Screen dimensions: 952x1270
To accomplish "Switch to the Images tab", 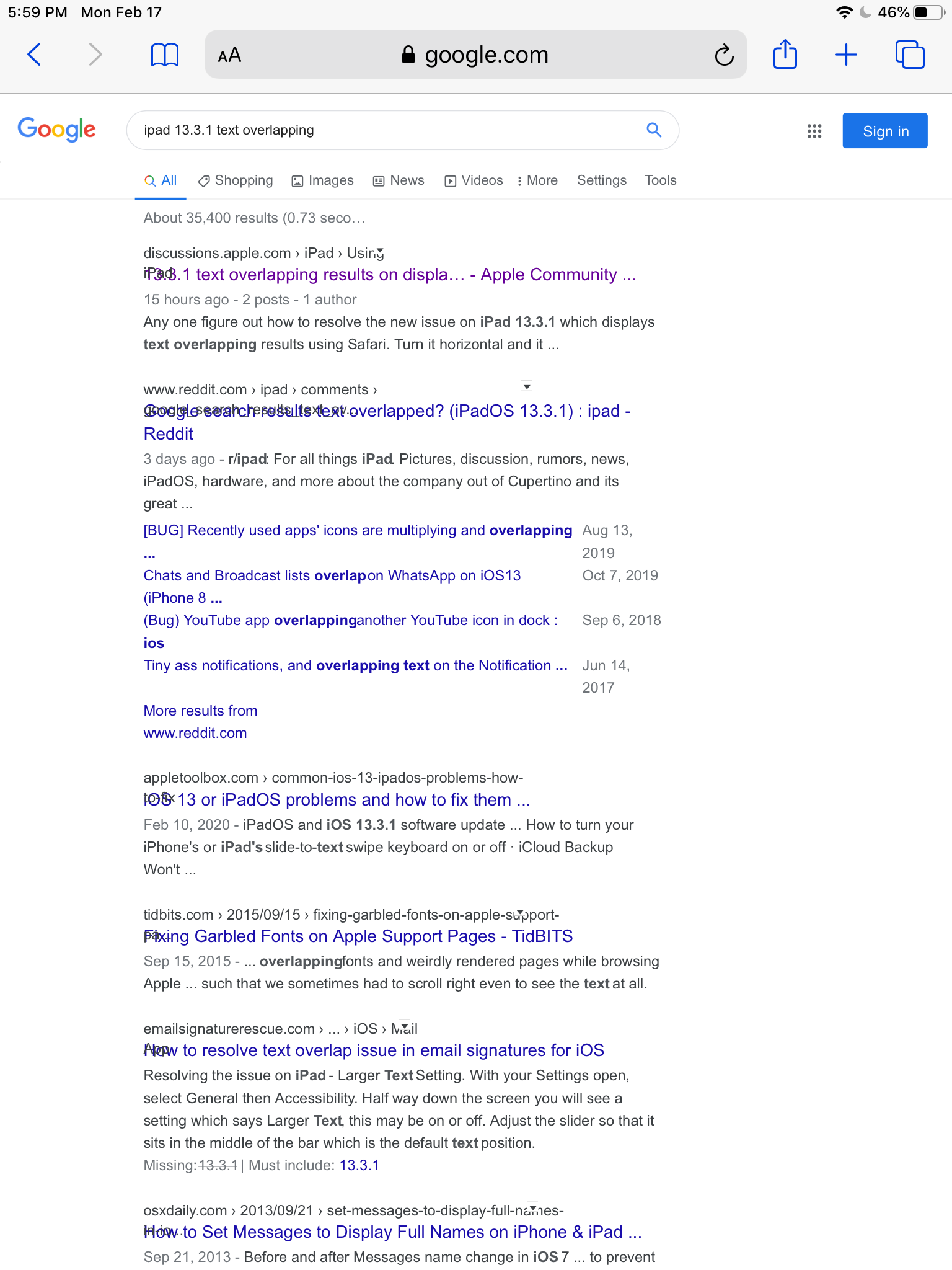I will (x=322, y=180).
